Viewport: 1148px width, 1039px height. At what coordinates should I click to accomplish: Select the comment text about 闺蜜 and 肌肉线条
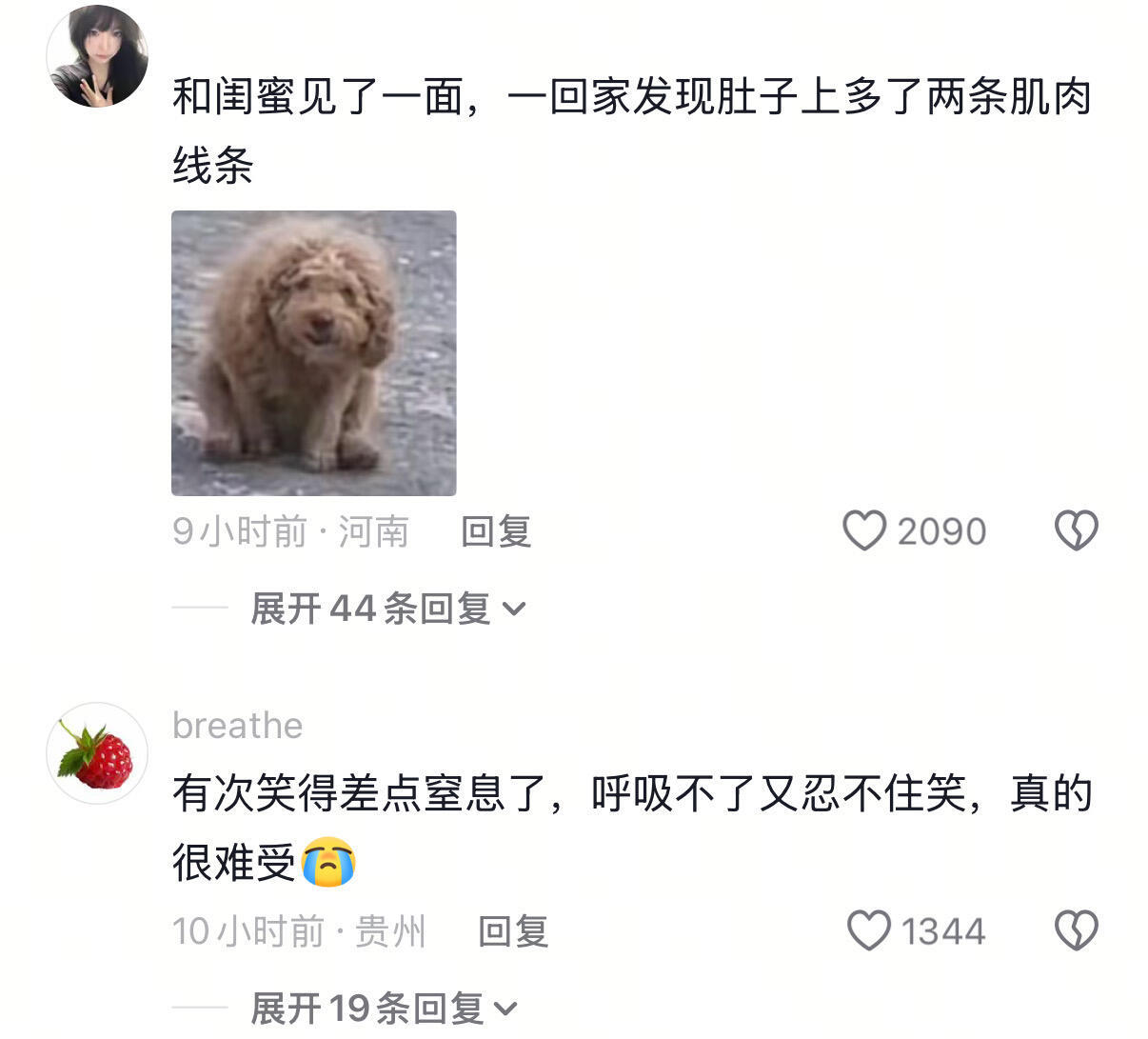coord(632,131)
